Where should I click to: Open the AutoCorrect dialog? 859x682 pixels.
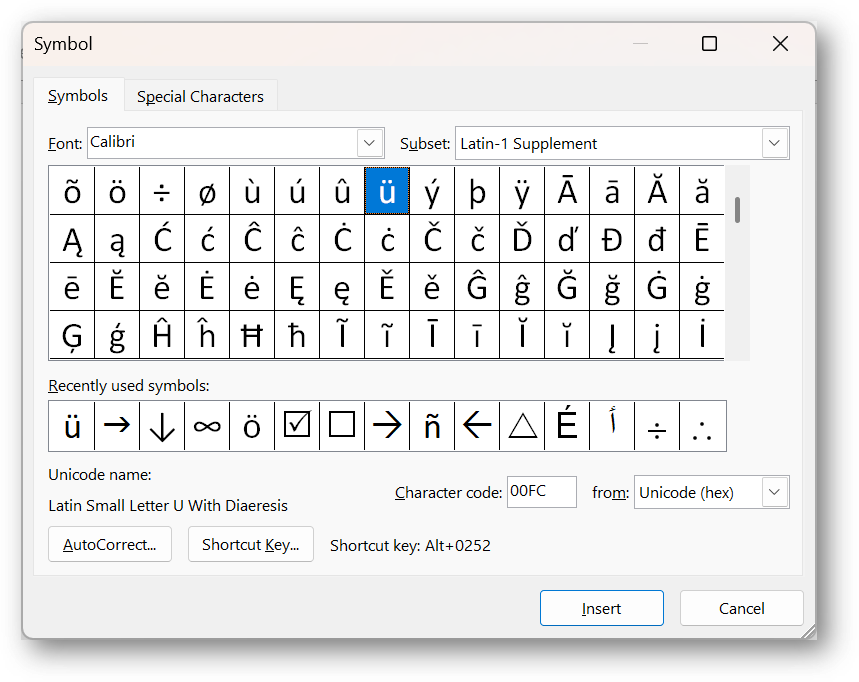click(x=110, y=544)
